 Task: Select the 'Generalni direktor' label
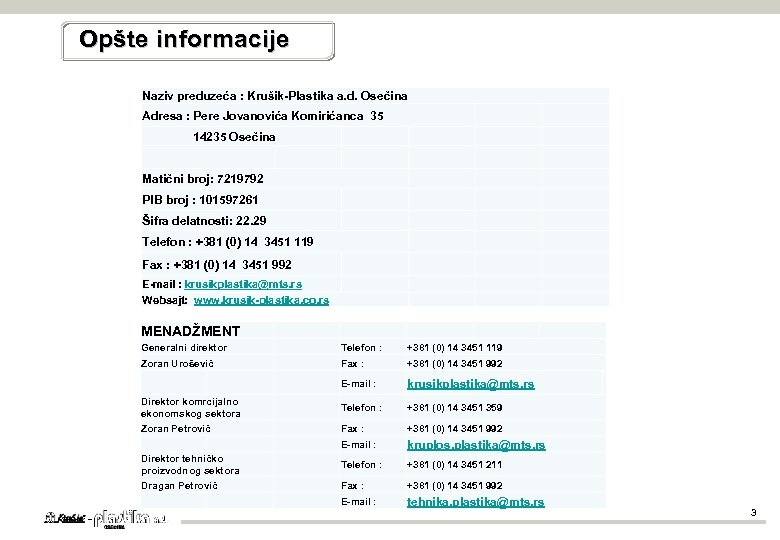184,348
